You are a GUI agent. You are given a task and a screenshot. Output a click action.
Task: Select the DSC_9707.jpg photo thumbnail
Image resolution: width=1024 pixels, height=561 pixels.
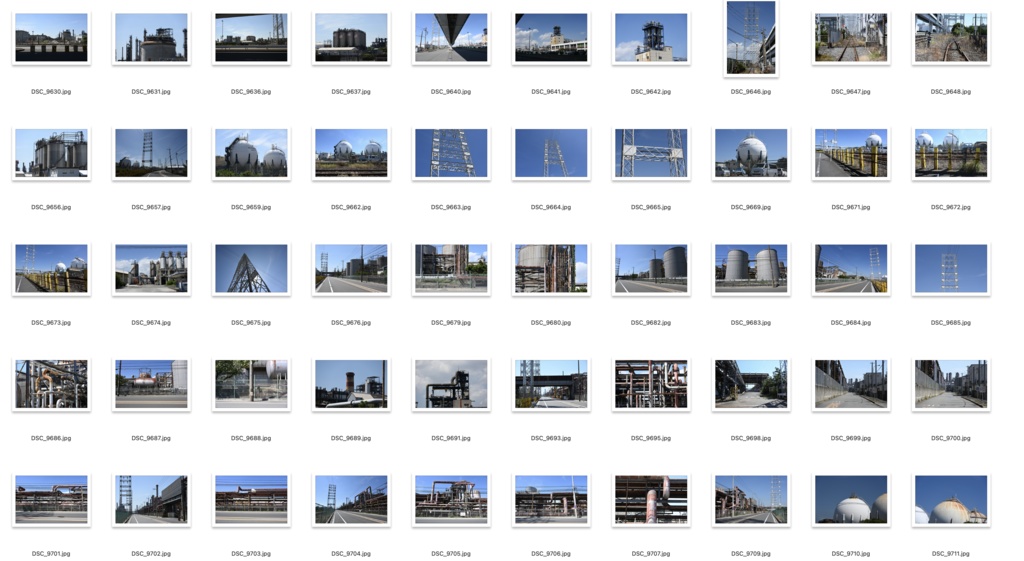tap(650, 500)
